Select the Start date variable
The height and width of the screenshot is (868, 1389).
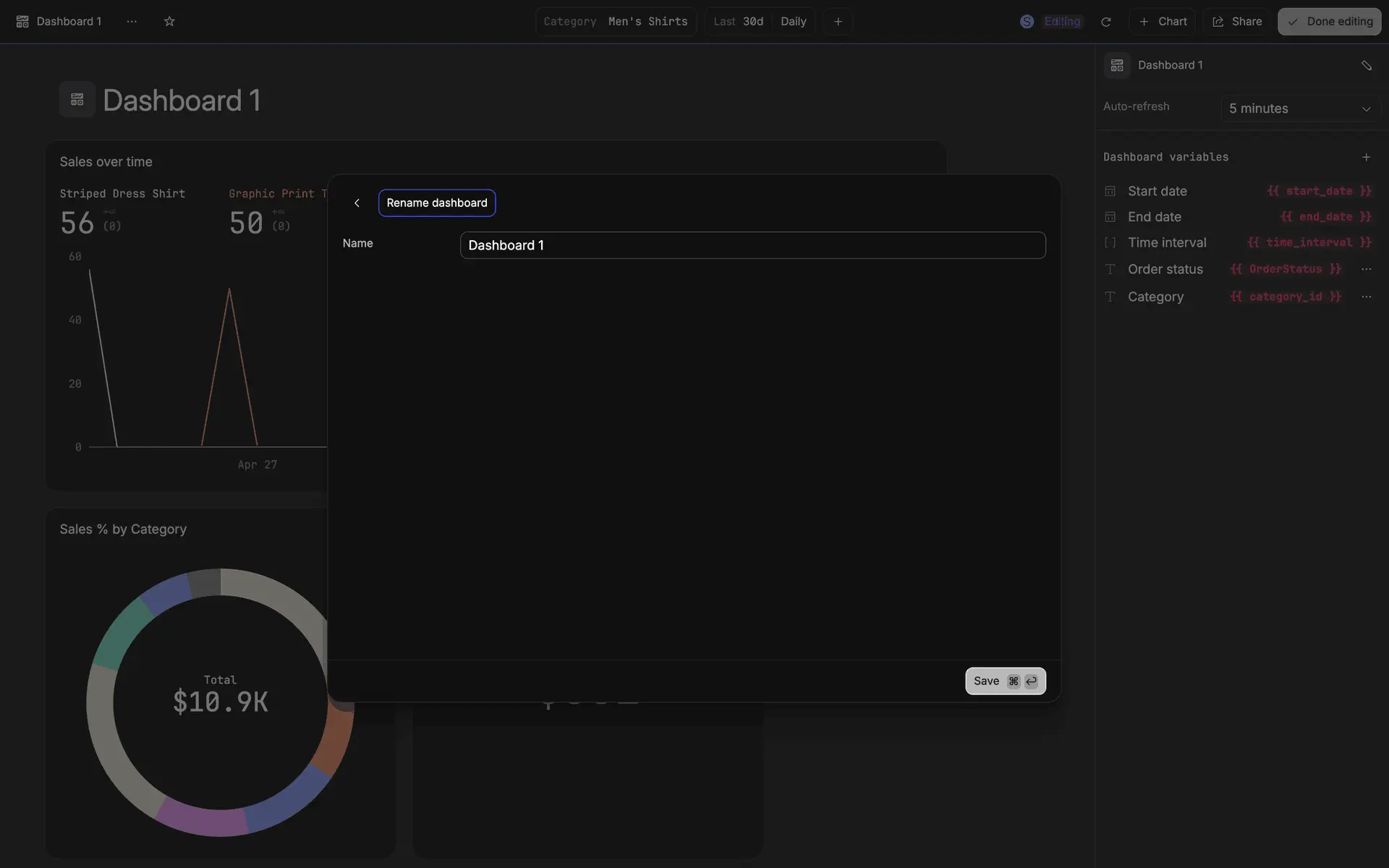click(x=1157, y=191)
